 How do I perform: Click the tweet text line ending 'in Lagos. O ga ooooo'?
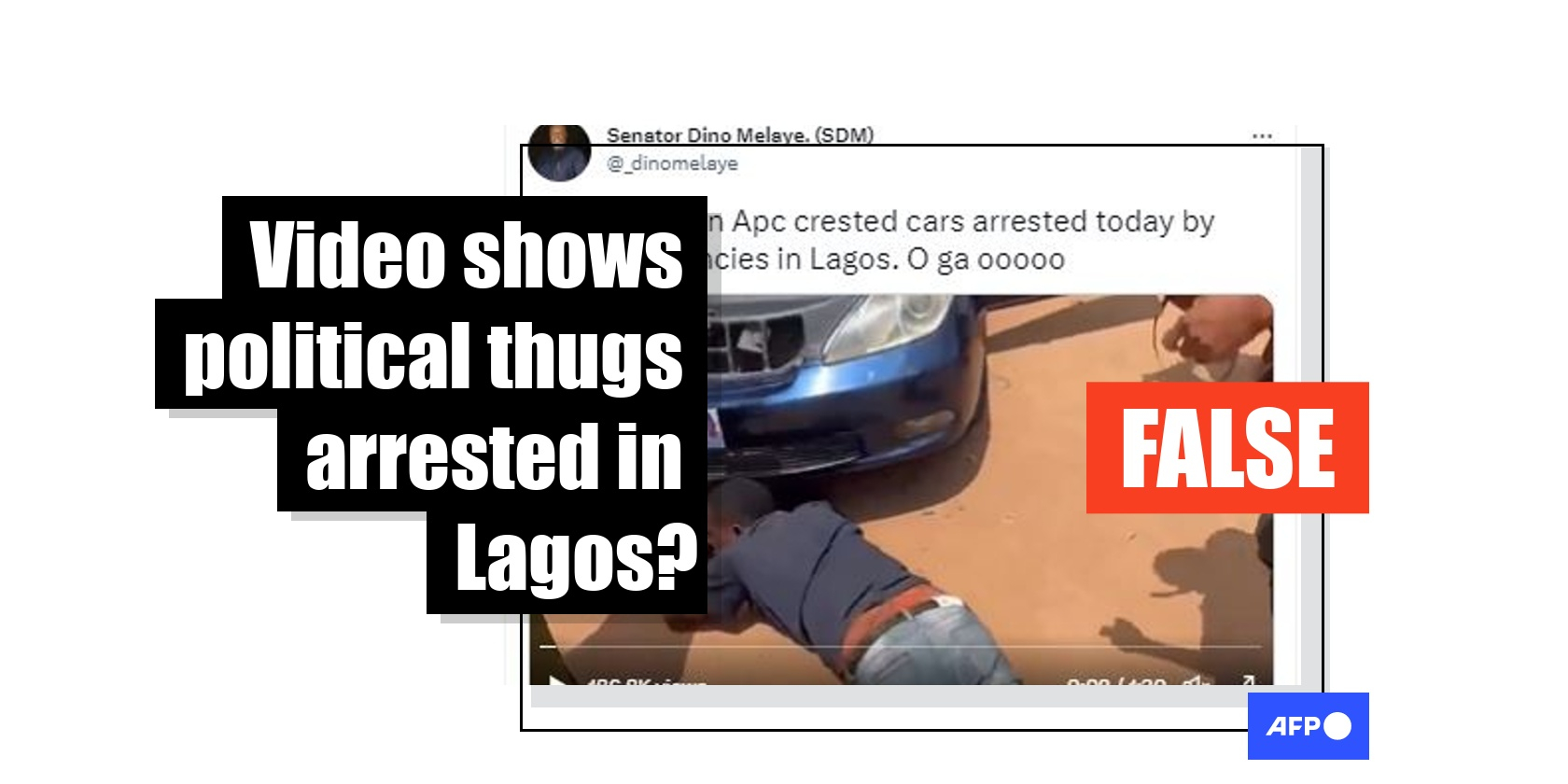(x=887, y=259)
